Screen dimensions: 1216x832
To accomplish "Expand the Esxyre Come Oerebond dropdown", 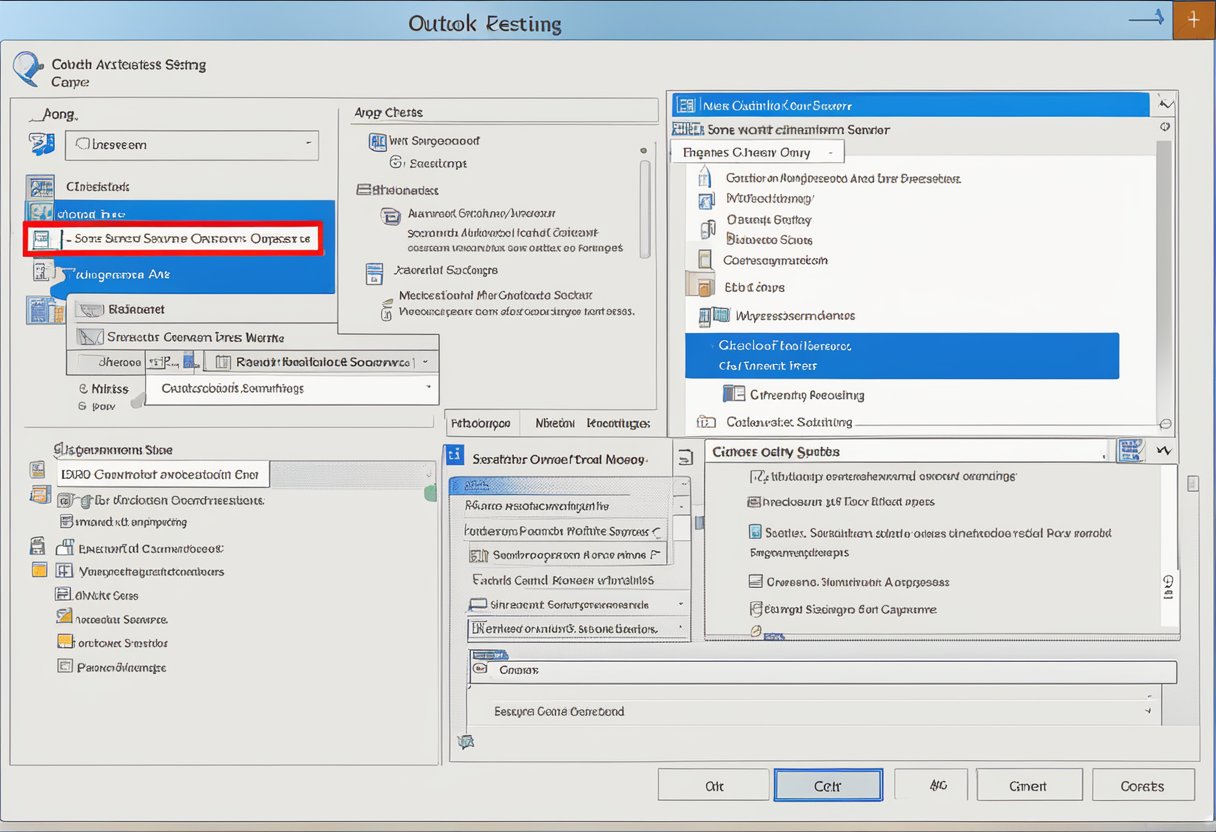I will 1146,710.
